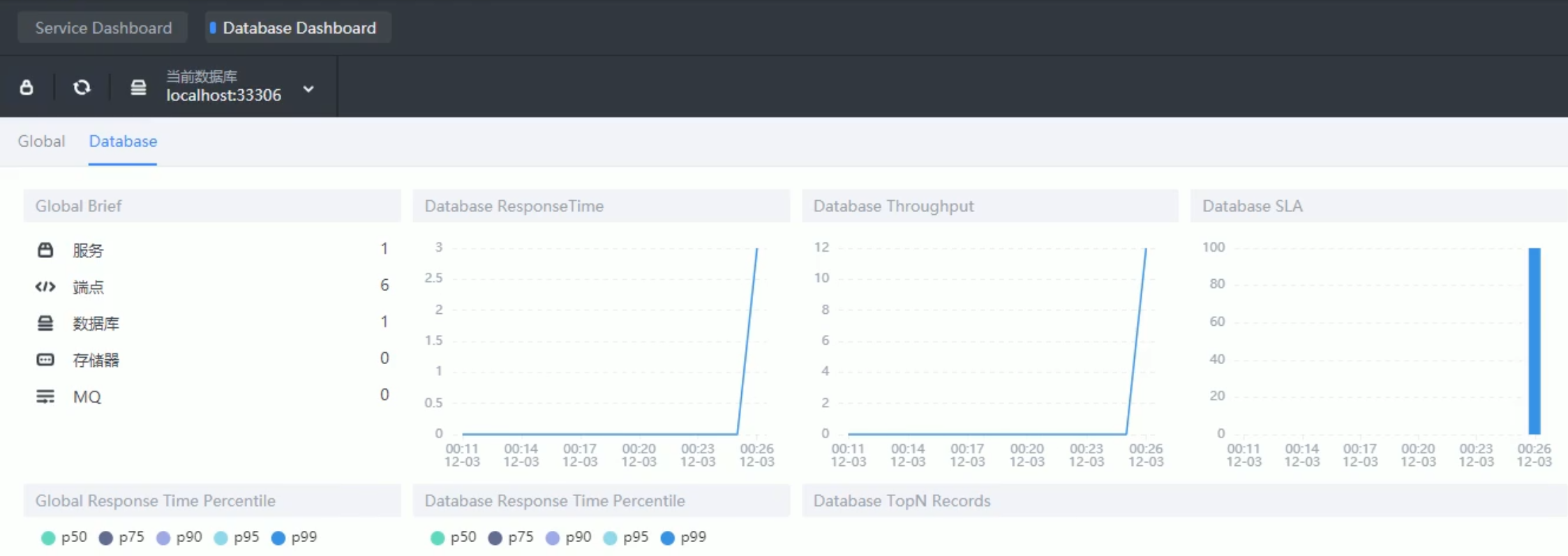
Task: Select the Database sub-tab
Action: (x=123, y=141)
